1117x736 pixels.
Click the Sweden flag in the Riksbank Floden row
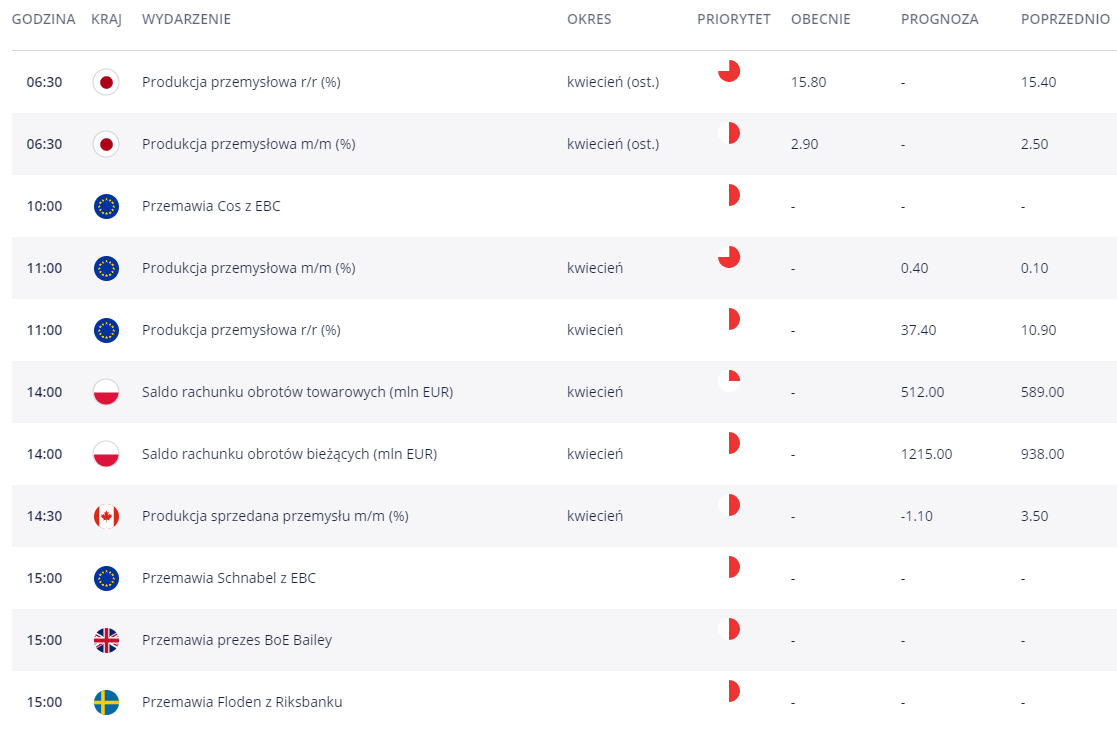tap(106, 702)
